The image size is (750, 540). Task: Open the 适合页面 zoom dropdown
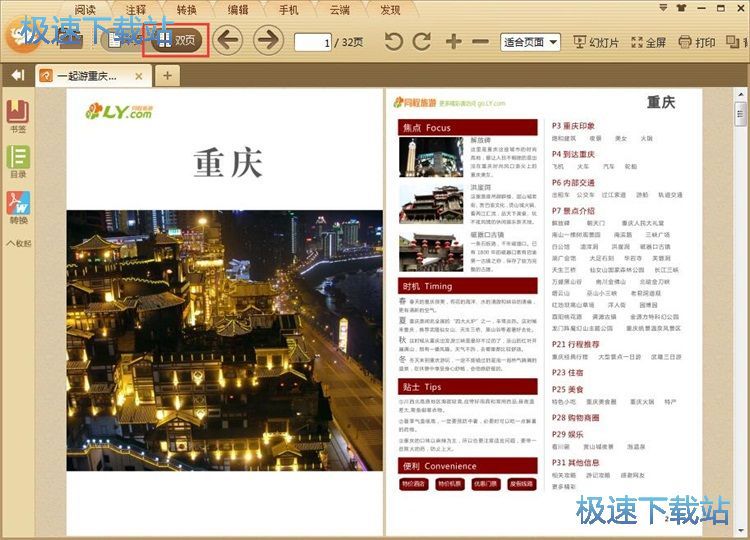pos(530,42)
